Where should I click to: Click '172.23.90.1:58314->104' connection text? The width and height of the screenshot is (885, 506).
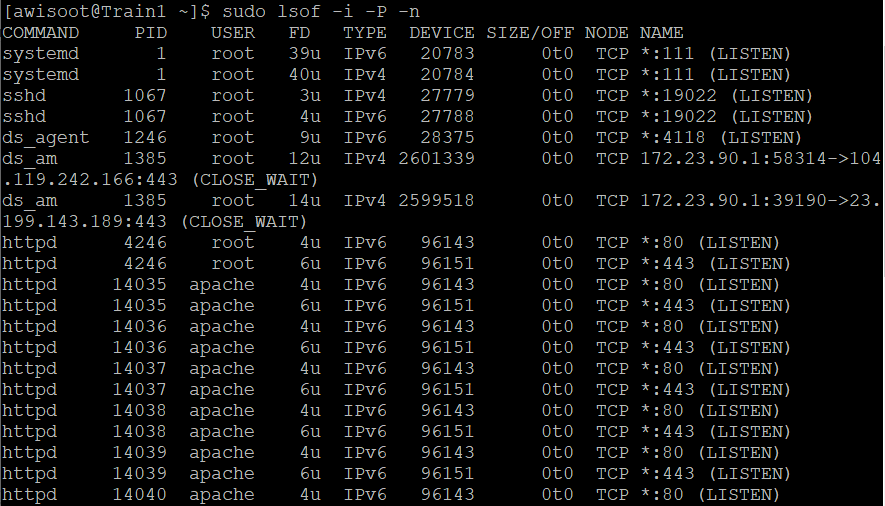[x=760, y=159]
